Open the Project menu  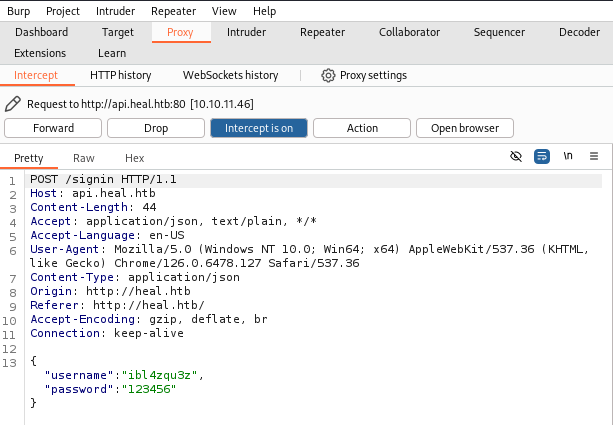tap(63, 11)
